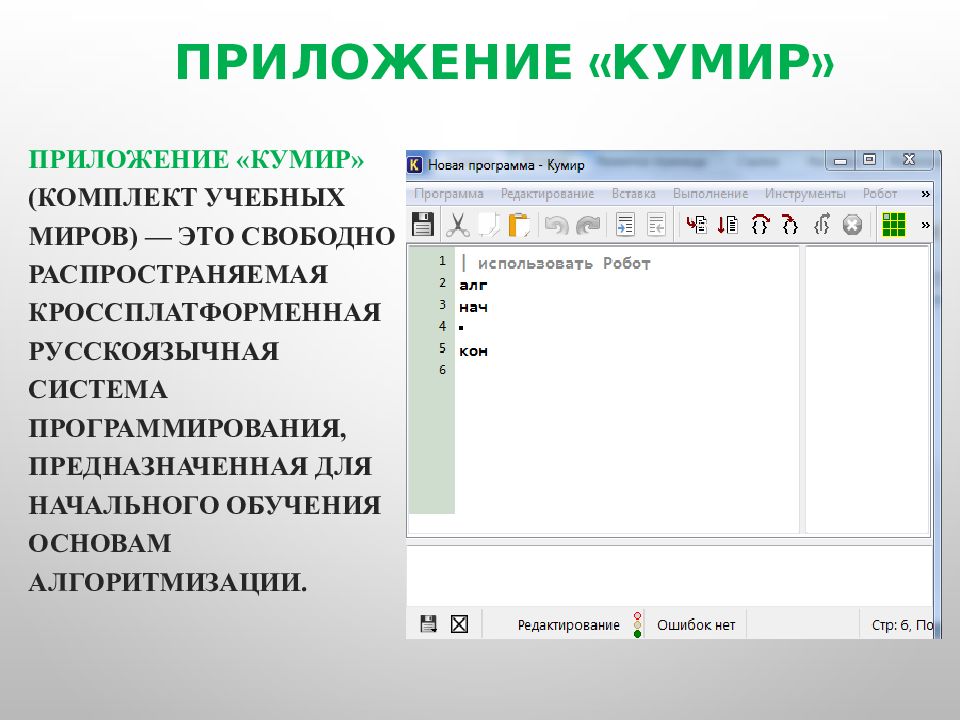Click the Redo arrow icon
The height and width of the screenshot is (720, 960).
588,225
